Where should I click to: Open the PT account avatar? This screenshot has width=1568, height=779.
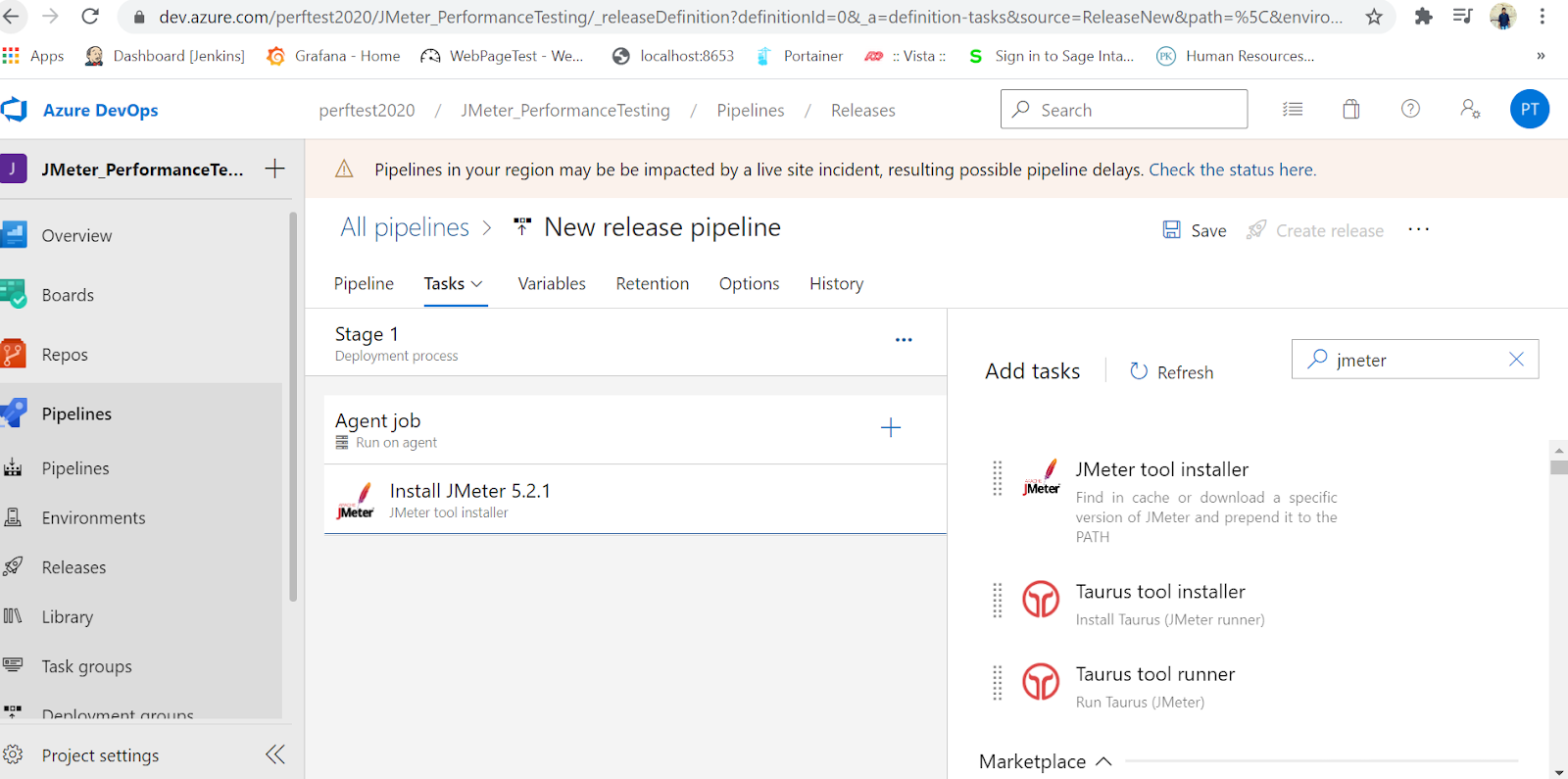(x=1529, y=109)
